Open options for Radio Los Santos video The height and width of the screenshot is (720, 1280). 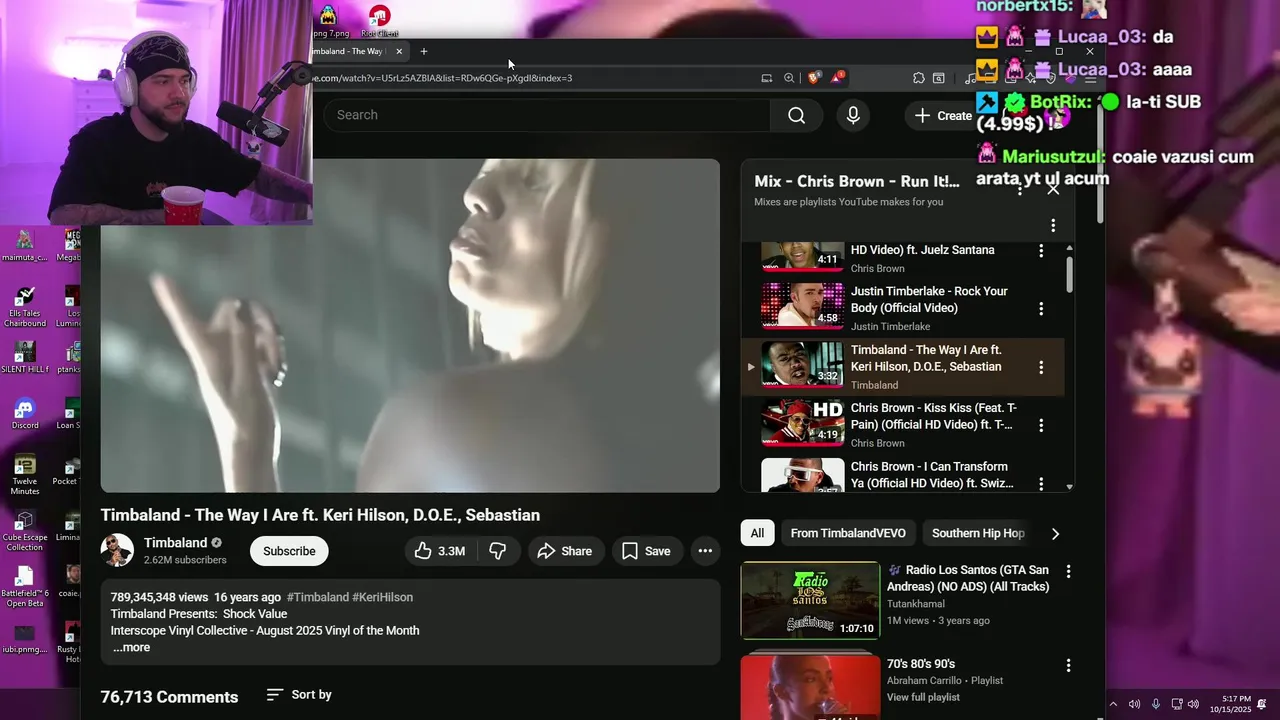(1068, 572)
